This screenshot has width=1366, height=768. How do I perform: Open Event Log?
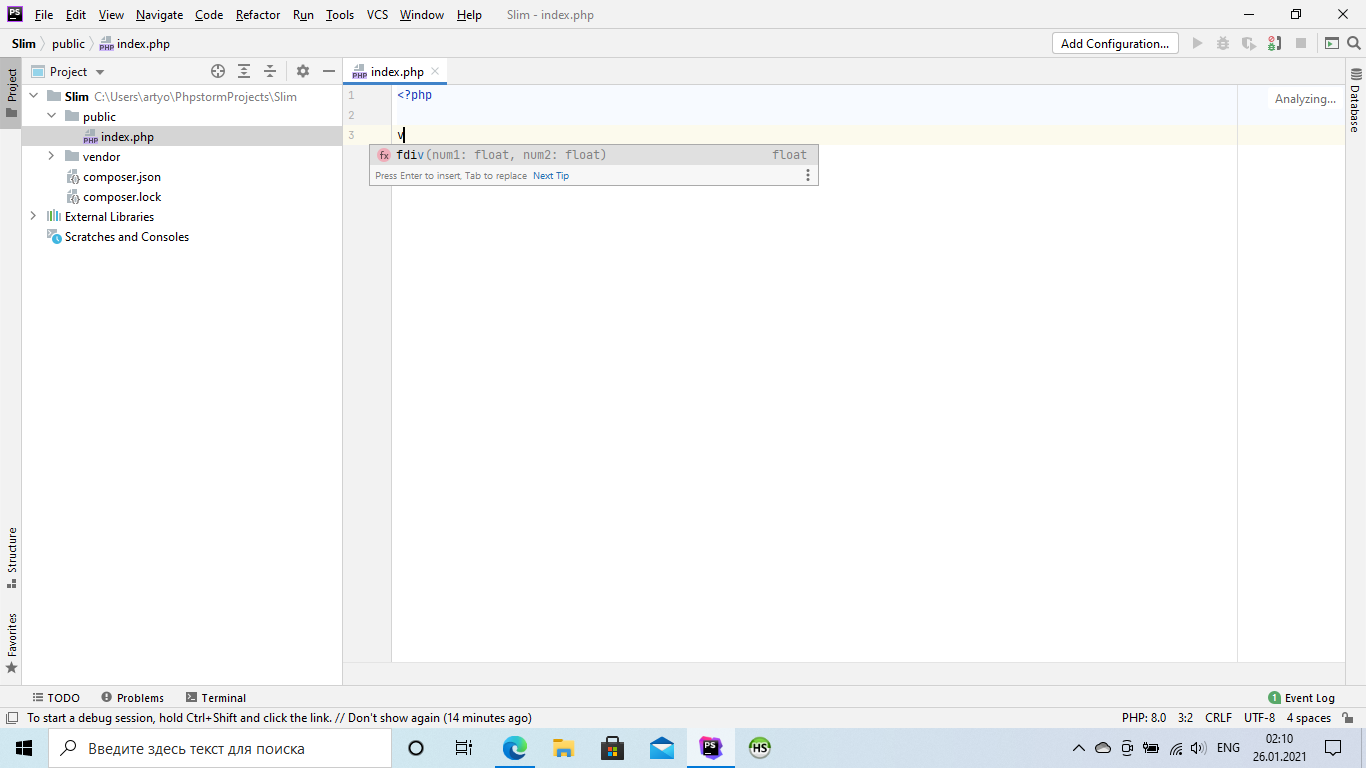(x=1301, y=698)
